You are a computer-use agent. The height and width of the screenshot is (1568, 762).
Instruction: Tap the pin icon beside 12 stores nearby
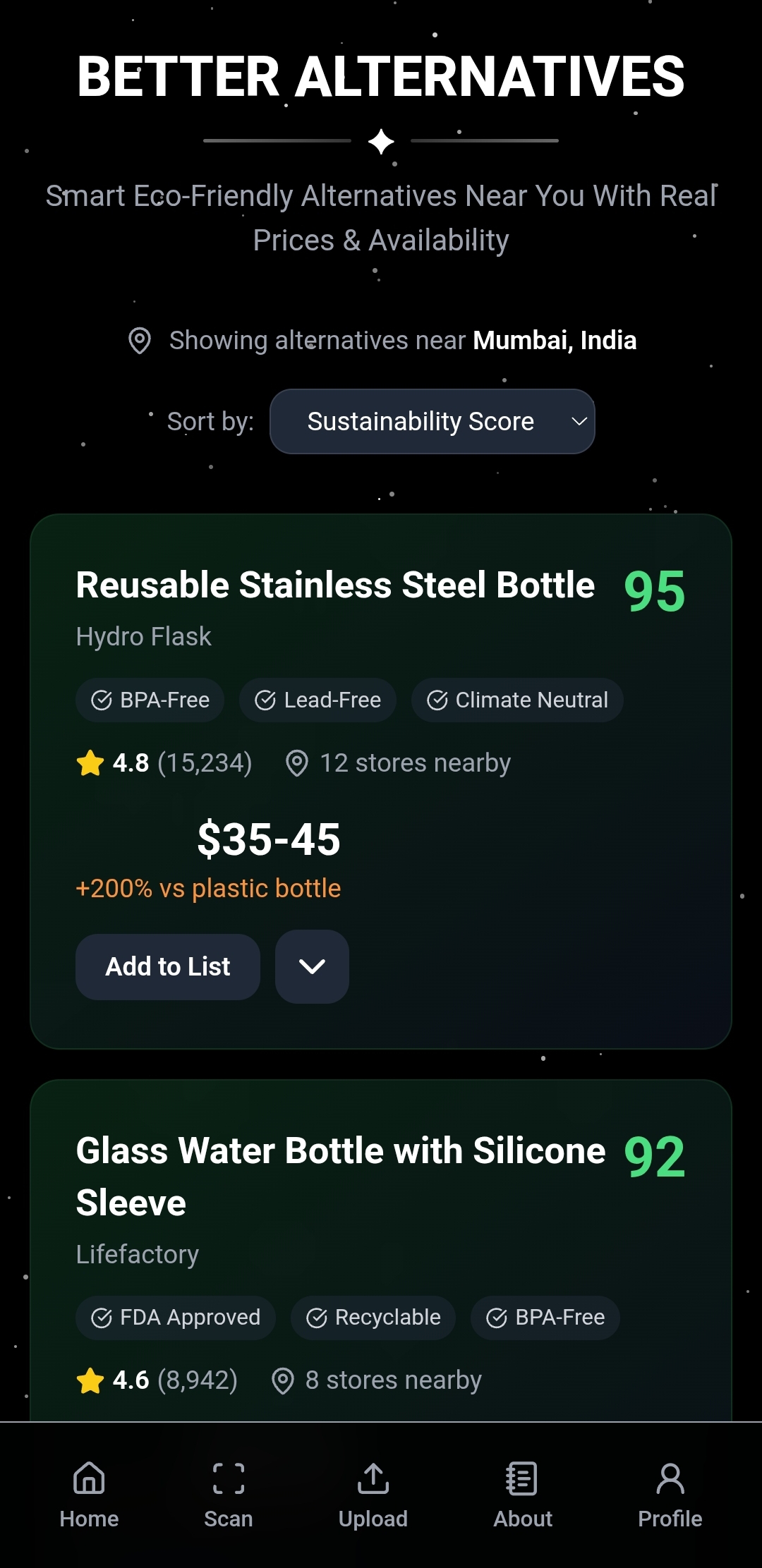297,763
